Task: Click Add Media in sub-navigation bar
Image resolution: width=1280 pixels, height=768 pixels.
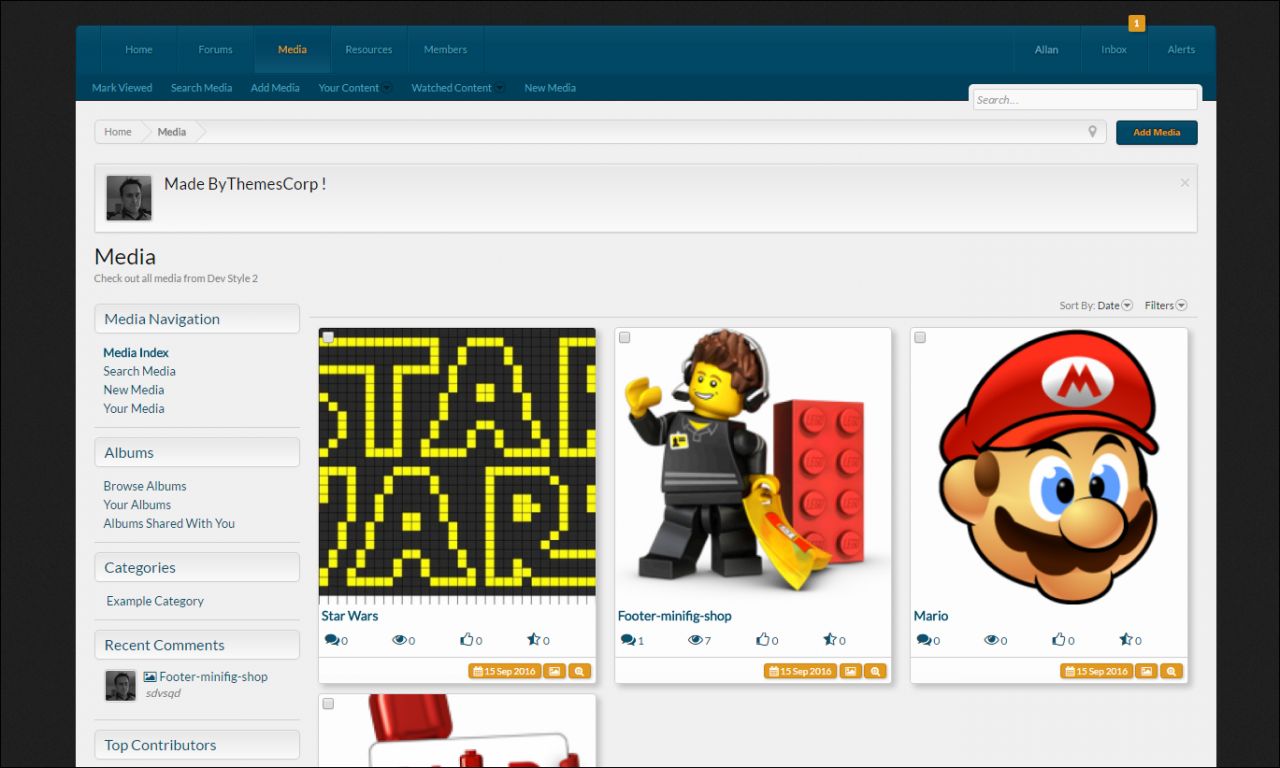Action: pyautogui.click(x=275, y=88)
